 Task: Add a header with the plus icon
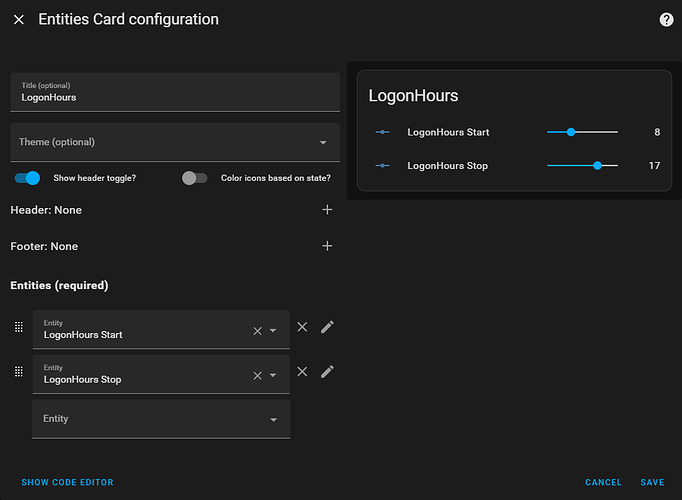click(327, 210)
